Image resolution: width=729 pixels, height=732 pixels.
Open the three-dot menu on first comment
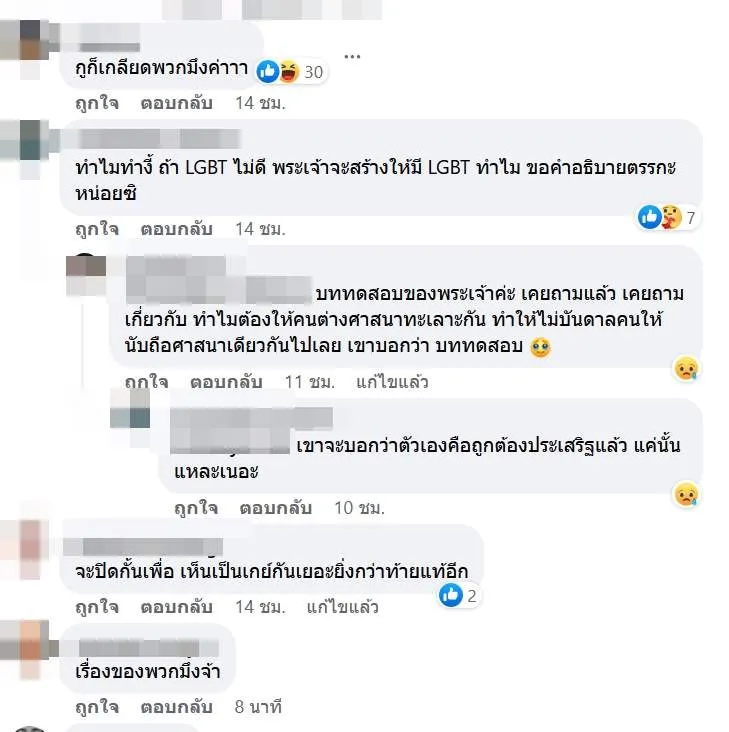352,56
